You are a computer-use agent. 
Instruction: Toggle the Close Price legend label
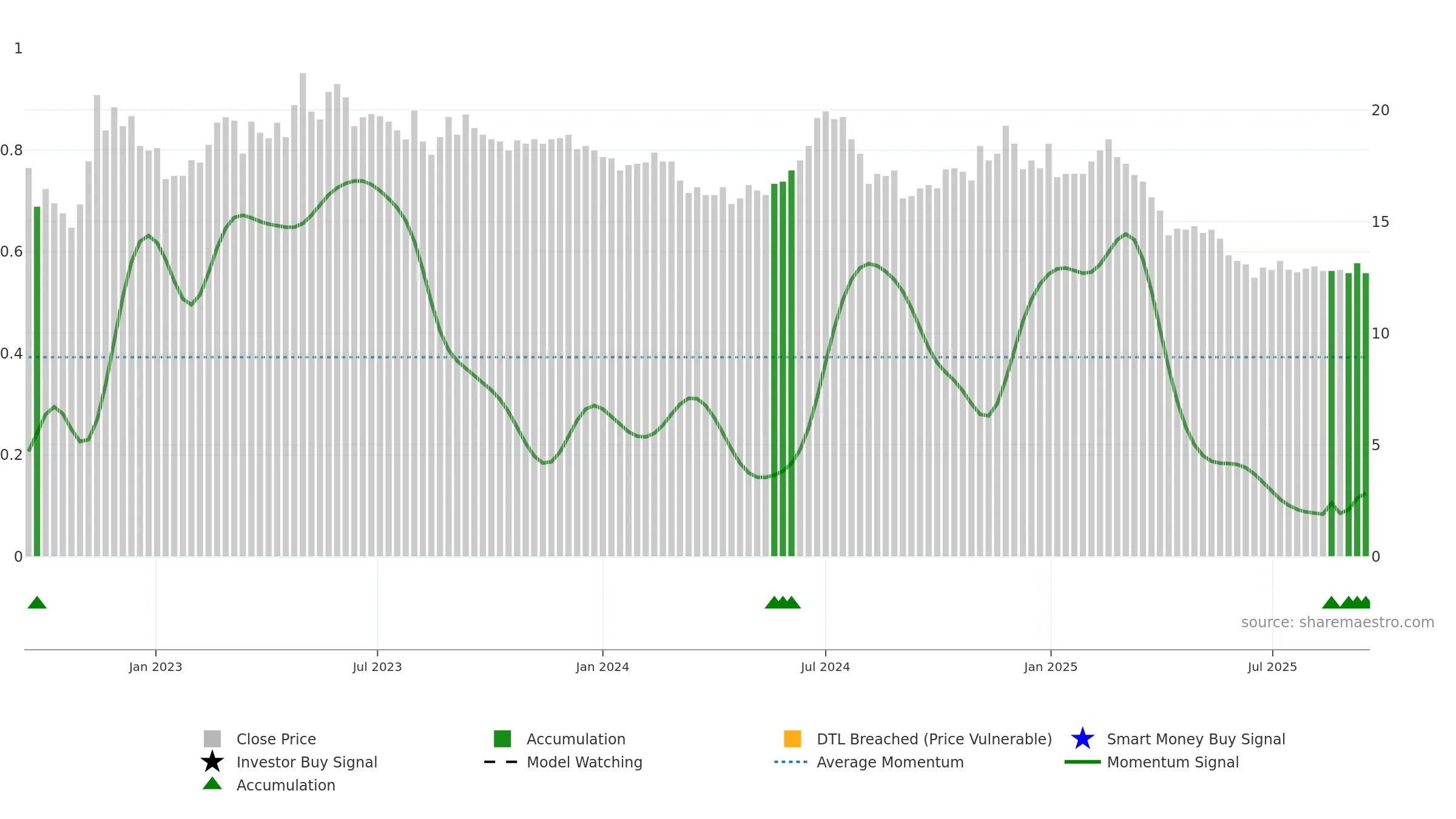click(x=276, y=739)
